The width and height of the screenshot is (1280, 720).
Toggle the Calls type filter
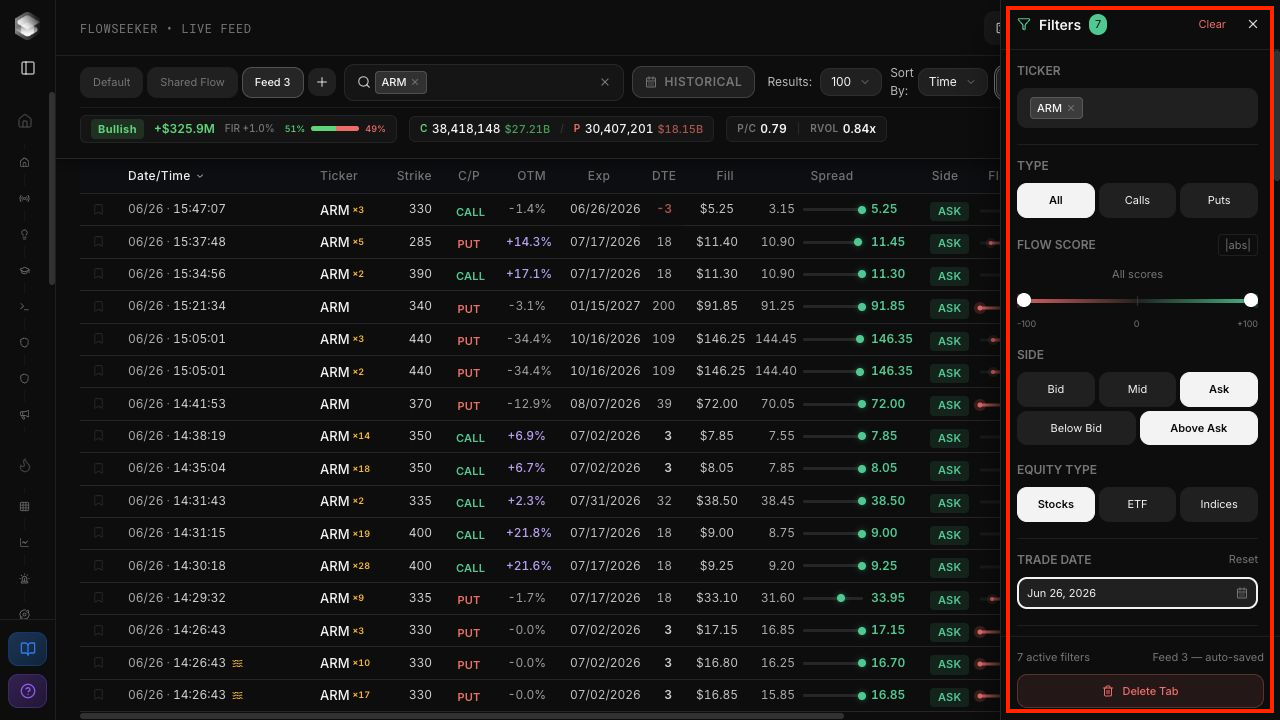1137,200
